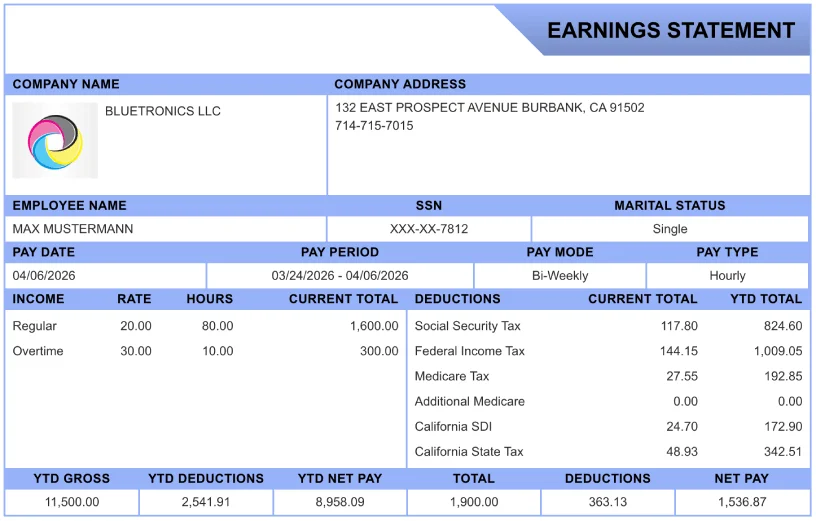
Task: Click the PAY PERIOD header
Action: coord(340,252)
